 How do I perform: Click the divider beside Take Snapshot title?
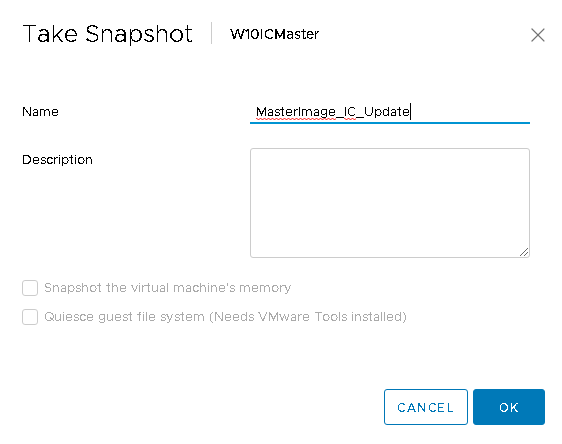(211, 33)
